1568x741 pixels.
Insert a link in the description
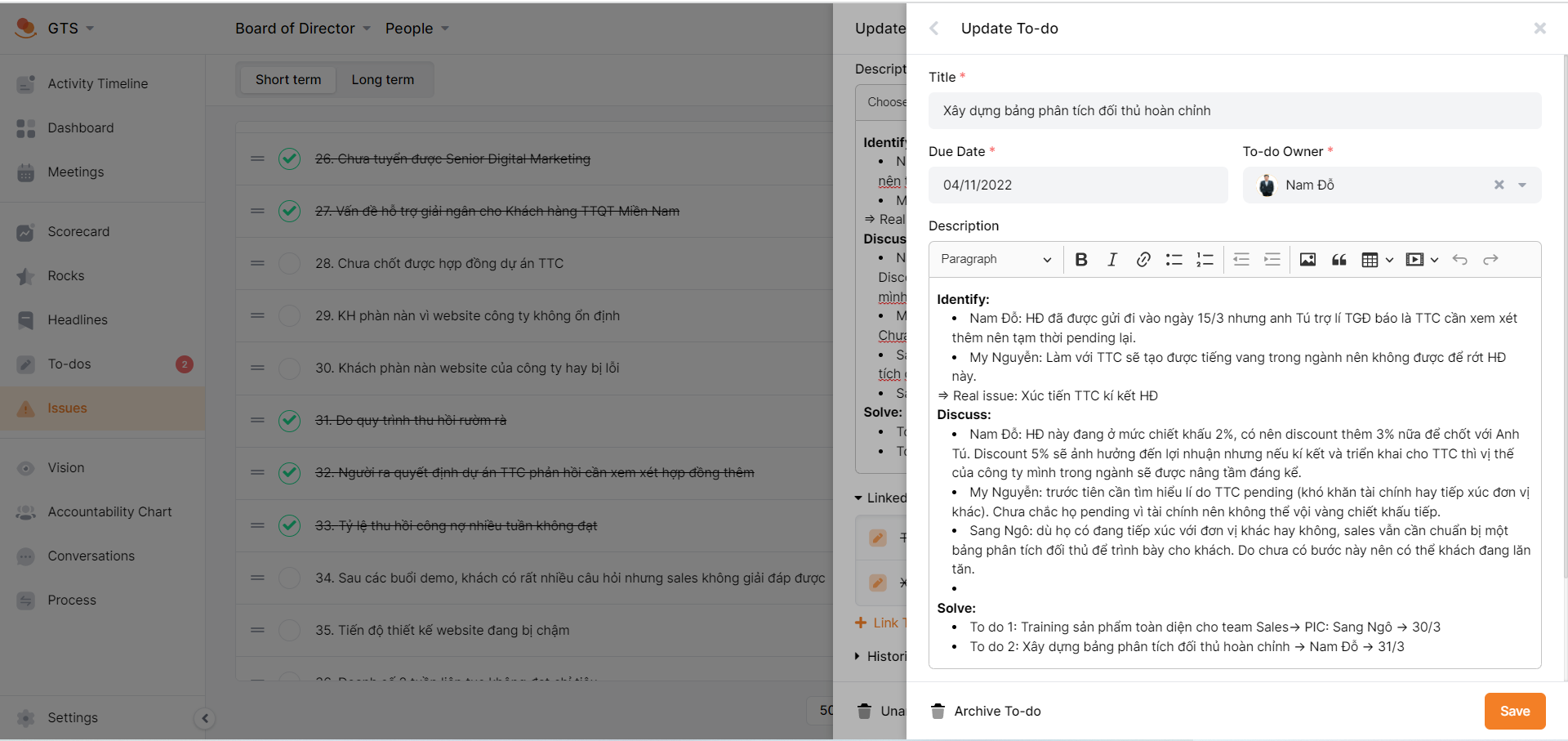tap(1143, 260)
